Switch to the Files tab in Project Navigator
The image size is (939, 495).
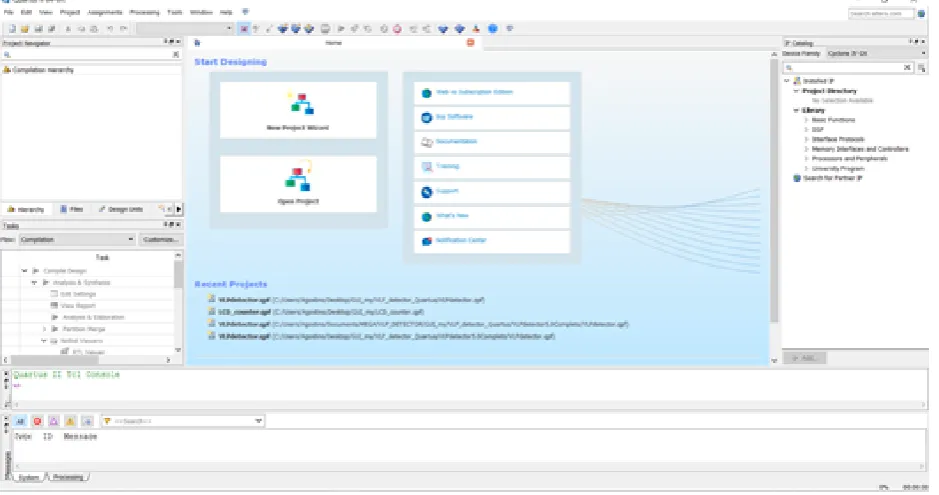(71, 209)
